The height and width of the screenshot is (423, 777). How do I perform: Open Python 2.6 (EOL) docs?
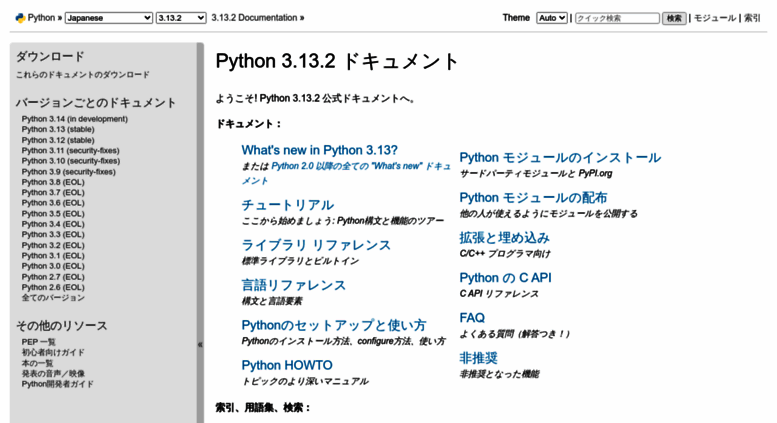[53, 288]
